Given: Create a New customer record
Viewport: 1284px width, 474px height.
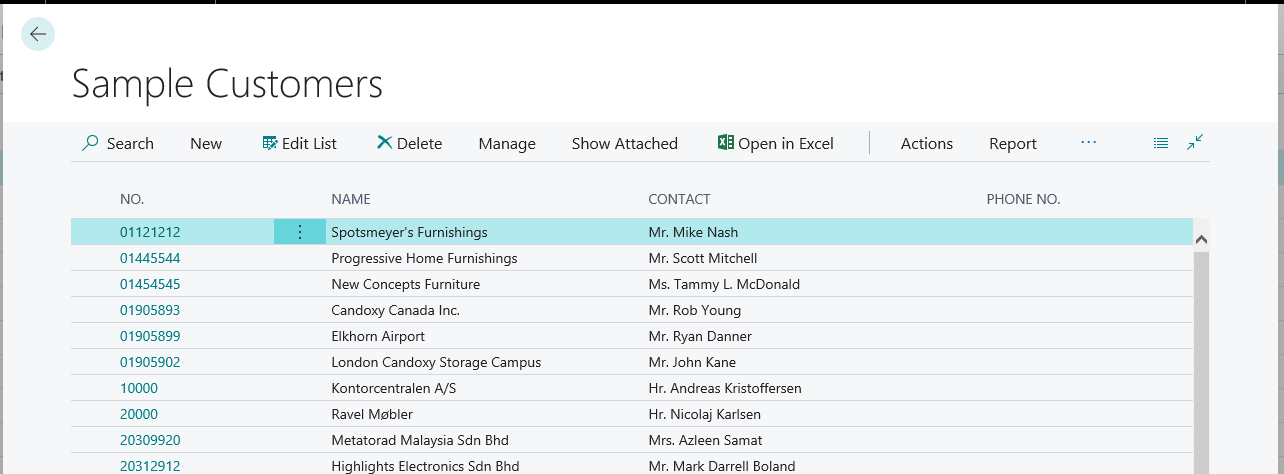Looking at the screenshot, I should coord(206,143).
